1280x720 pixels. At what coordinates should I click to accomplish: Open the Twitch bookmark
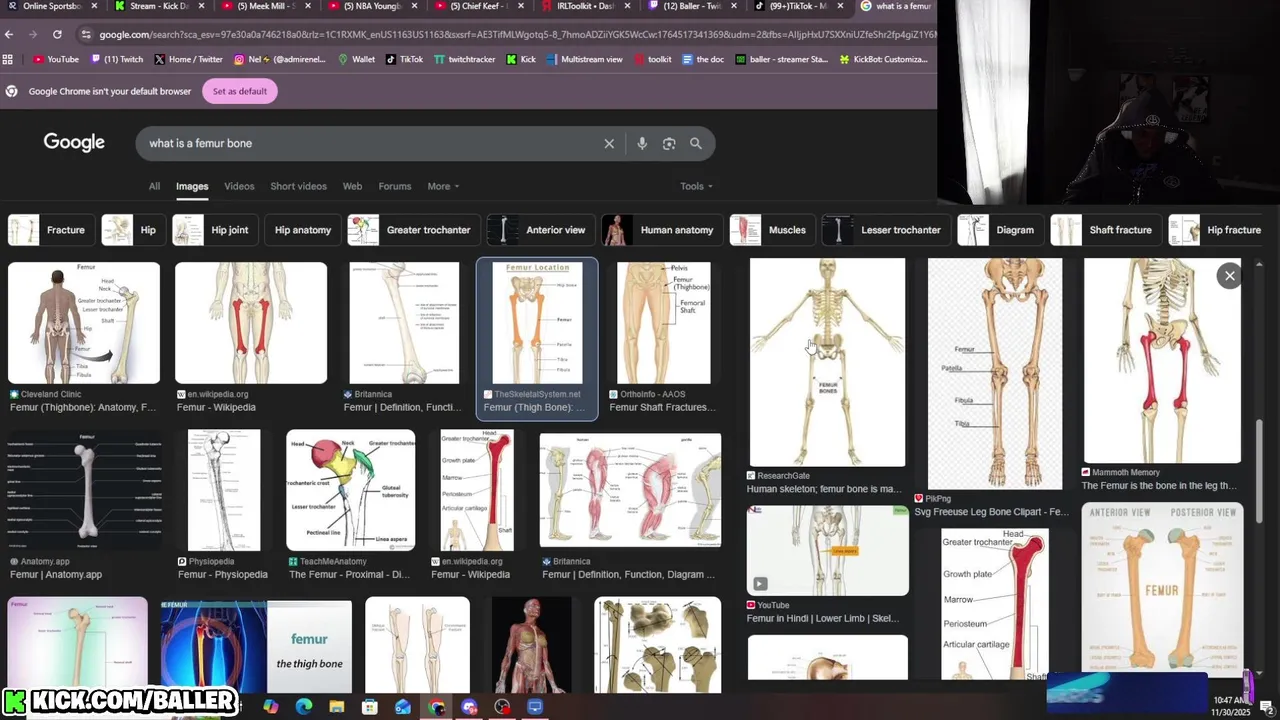(117, 59)
